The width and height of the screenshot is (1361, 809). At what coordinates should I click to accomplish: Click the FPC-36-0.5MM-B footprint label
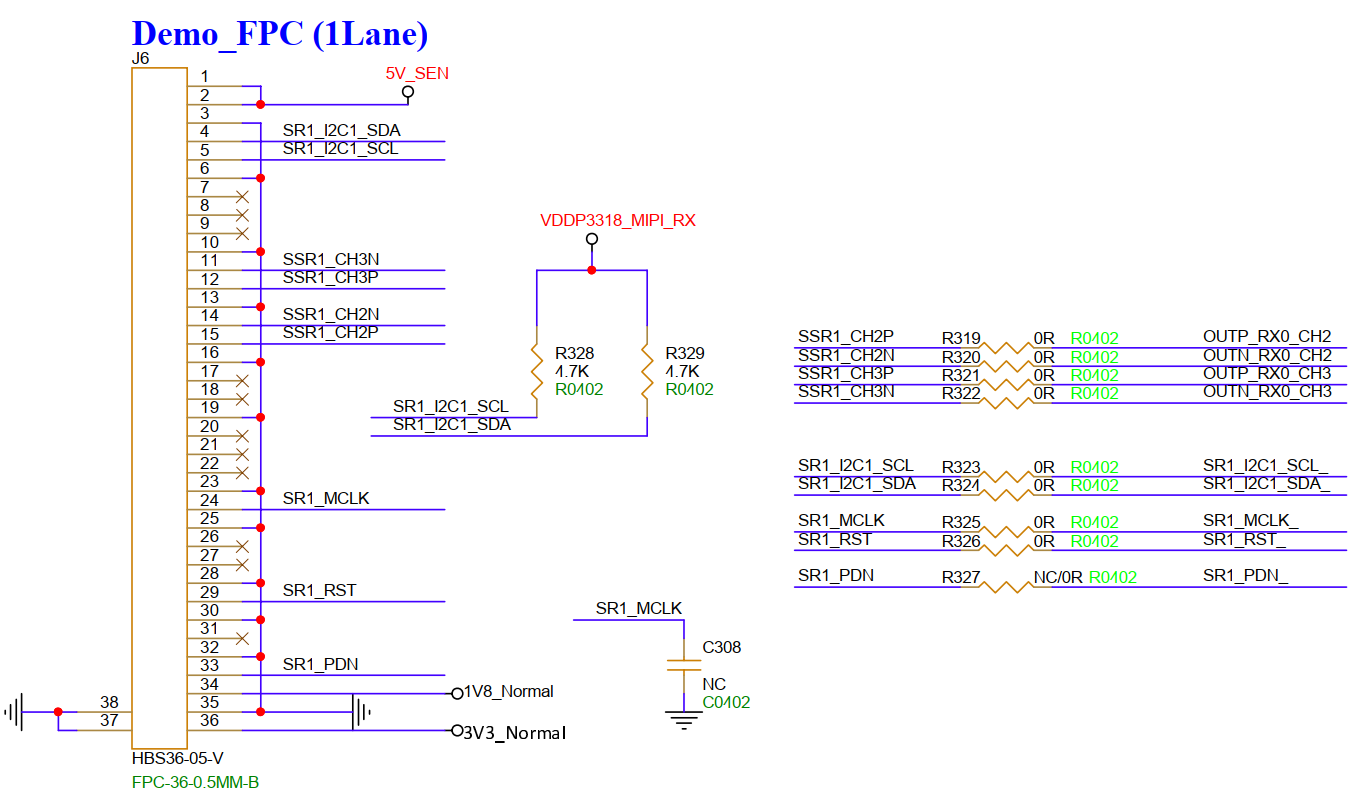(x=195, y=782)
